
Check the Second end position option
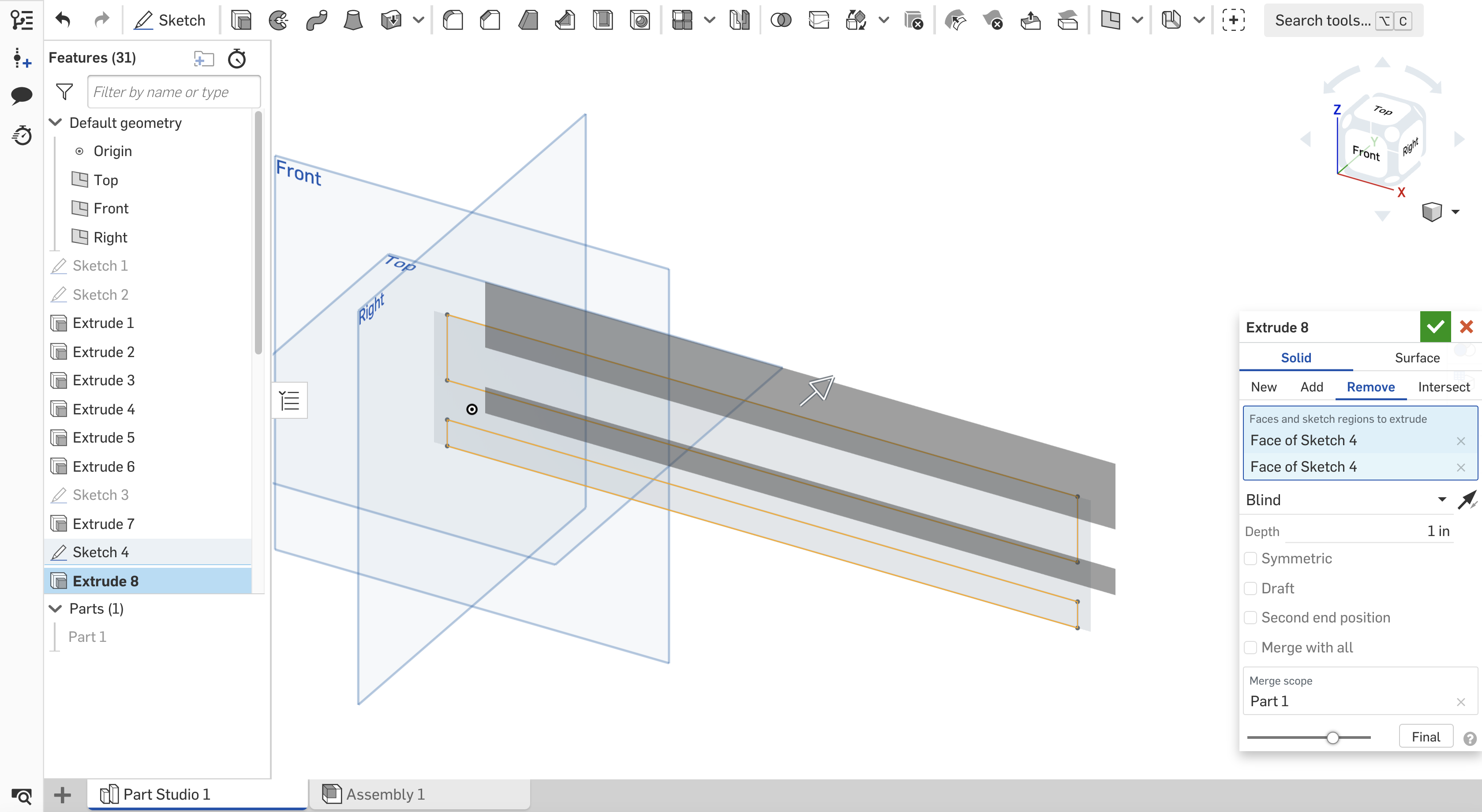[1252, 617]
